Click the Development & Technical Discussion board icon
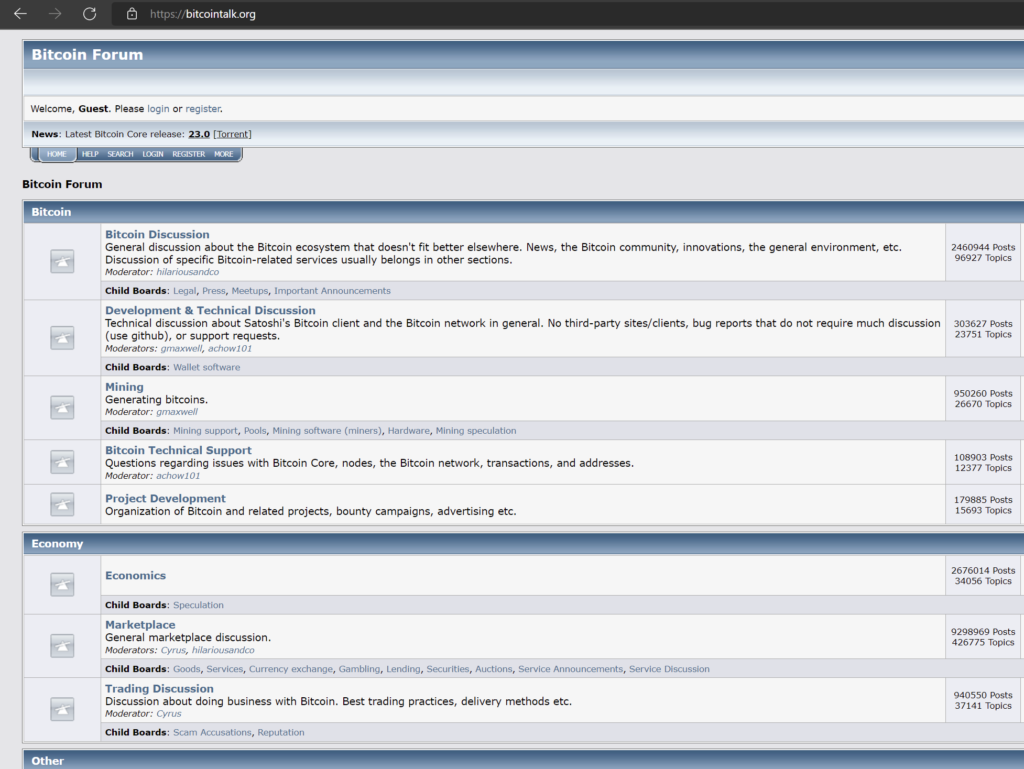 pyautogui.click(x=62, y=337)
